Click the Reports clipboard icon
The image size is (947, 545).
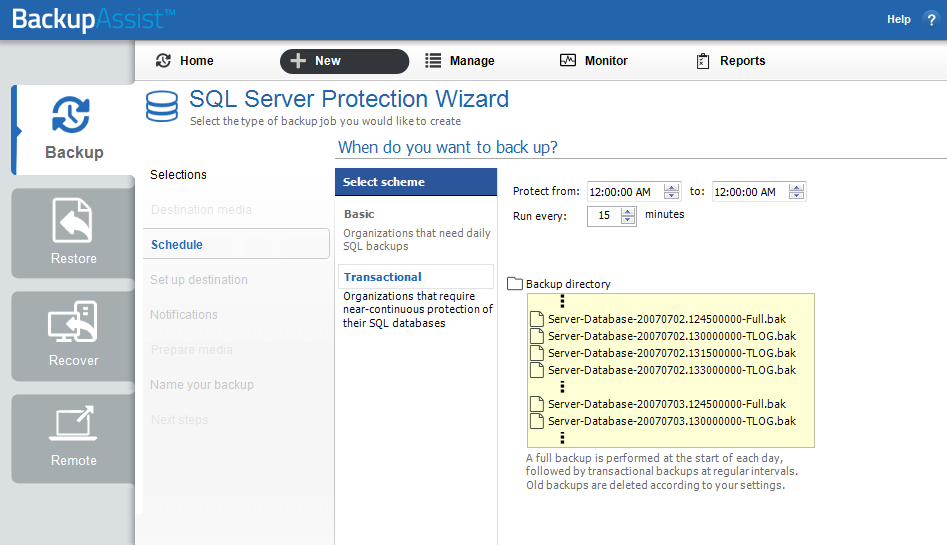coord(703,61)
